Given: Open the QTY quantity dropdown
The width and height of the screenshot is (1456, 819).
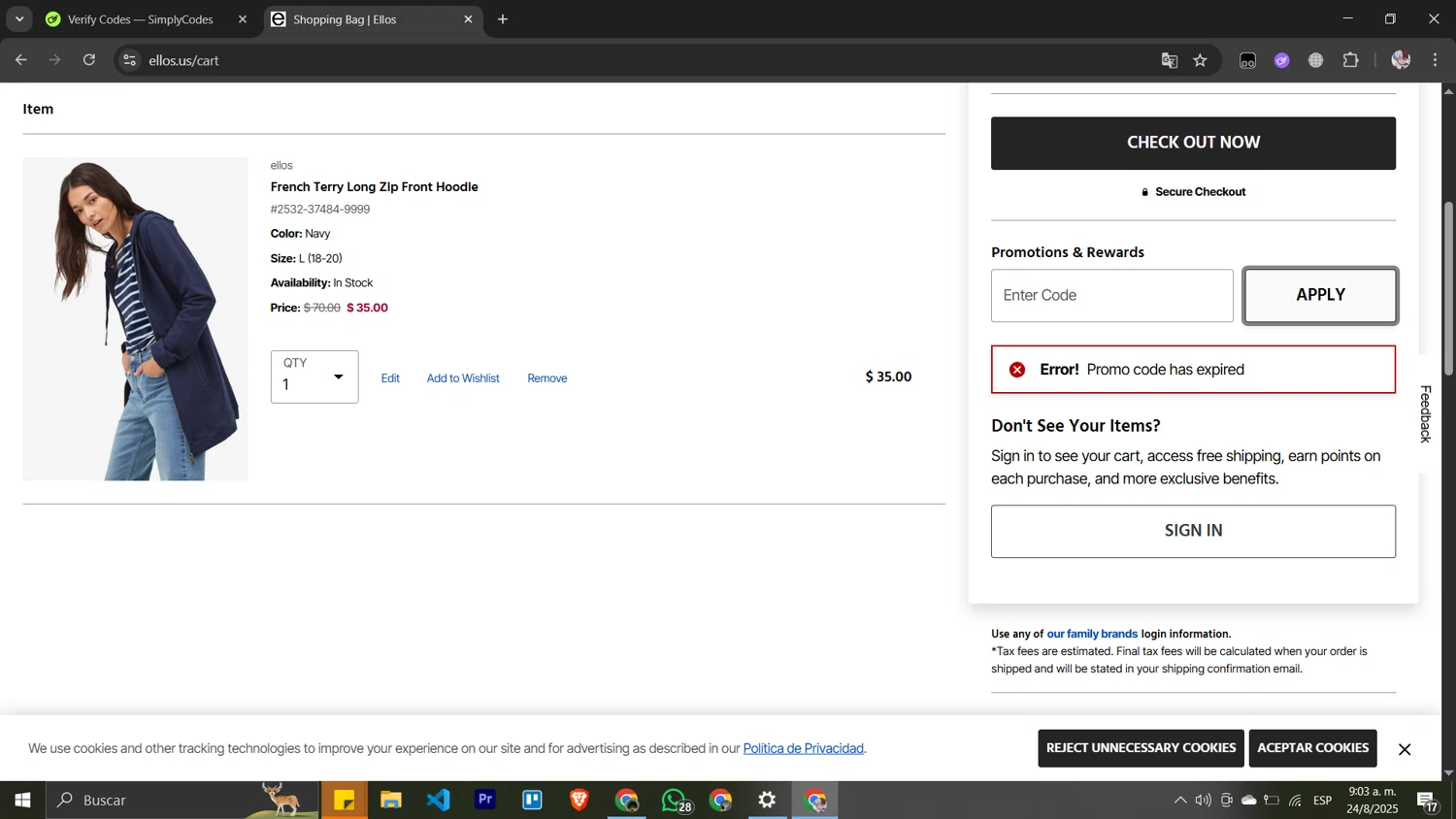Looking at the screenshot, I should 314,377.
